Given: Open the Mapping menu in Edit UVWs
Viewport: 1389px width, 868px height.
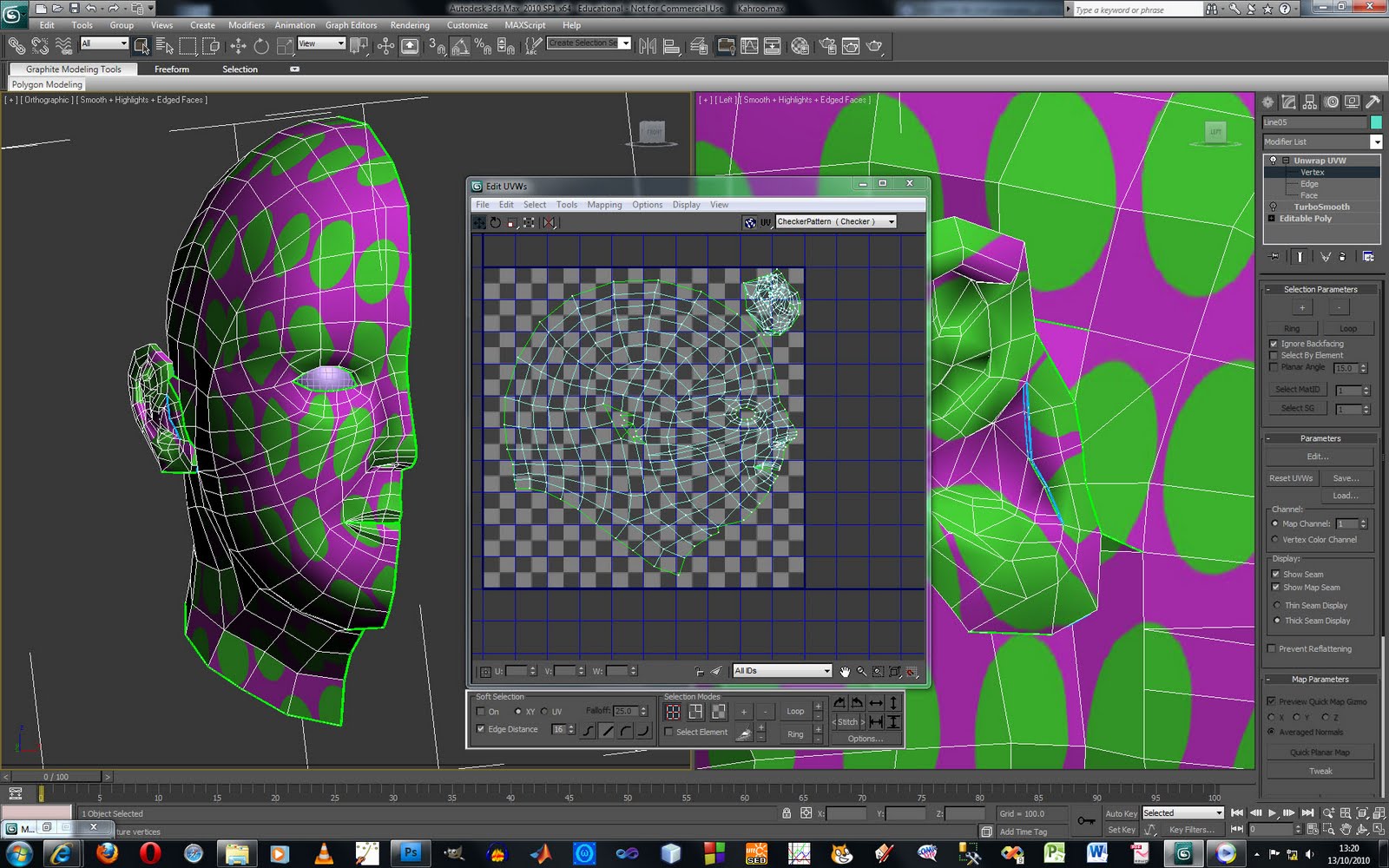Looking at the screenshot, I should click(x=605, y=205).
